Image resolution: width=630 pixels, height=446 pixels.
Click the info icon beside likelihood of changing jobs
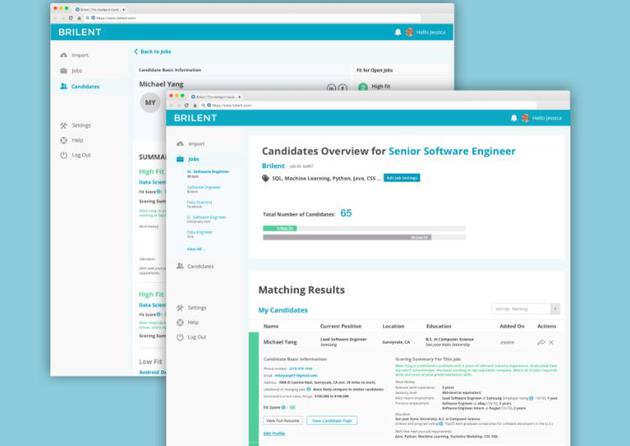coord(309,389)
